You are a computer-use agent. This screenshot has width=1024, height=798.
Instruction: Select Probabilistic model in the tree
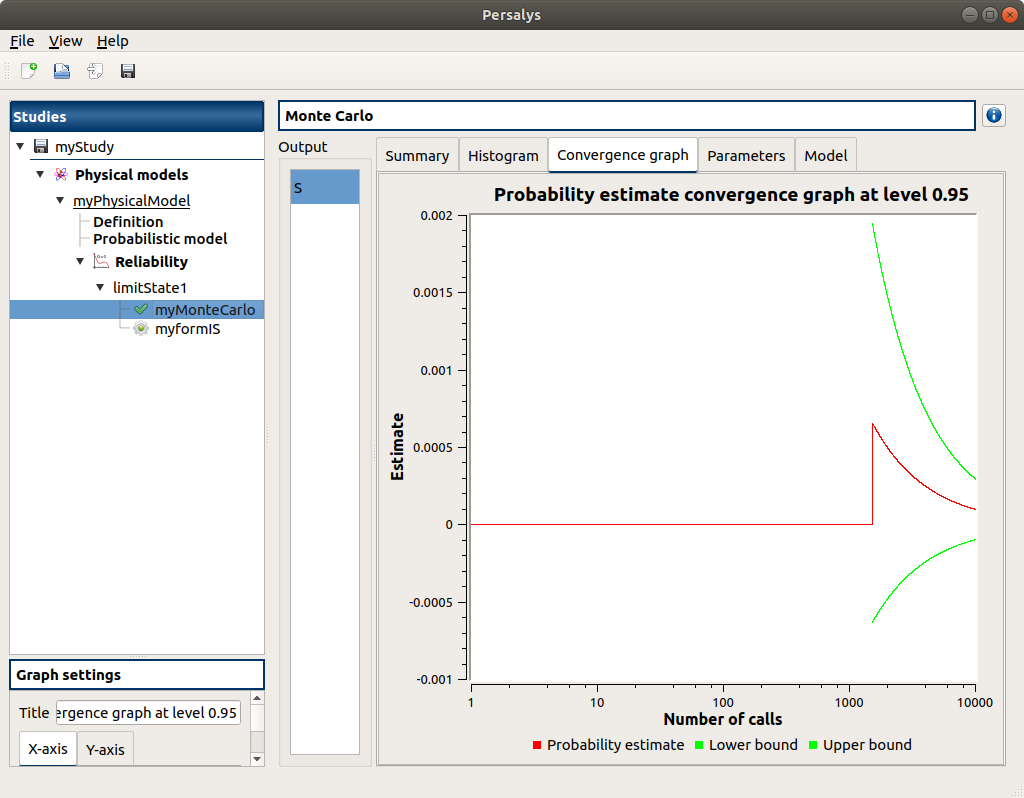[x=160, y=239]
